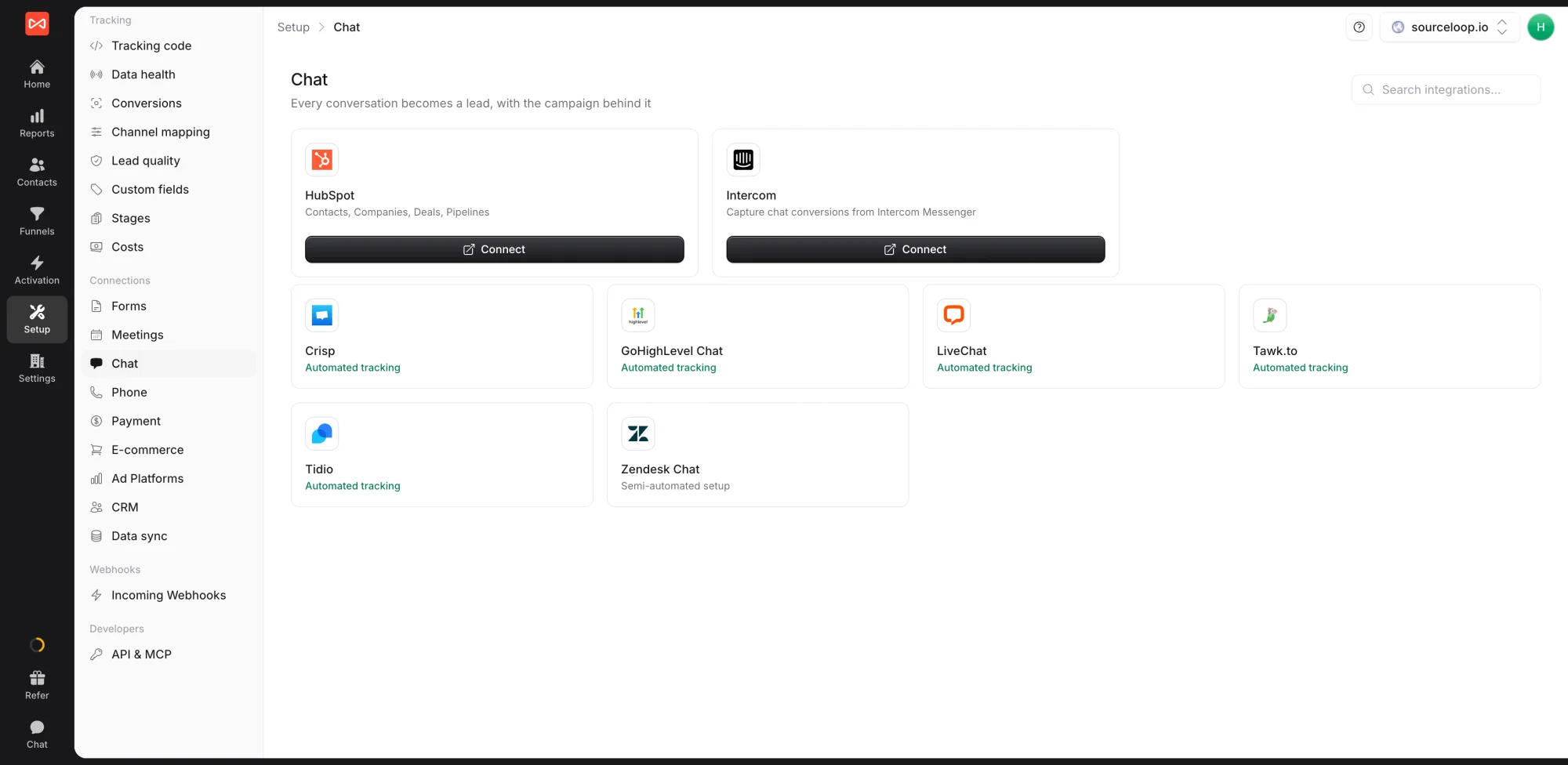The width and height of the screenshot is (1568, 765).
Task: Open Contacts from the left rail
Action: pyautogui.click(x=37, y=172)
